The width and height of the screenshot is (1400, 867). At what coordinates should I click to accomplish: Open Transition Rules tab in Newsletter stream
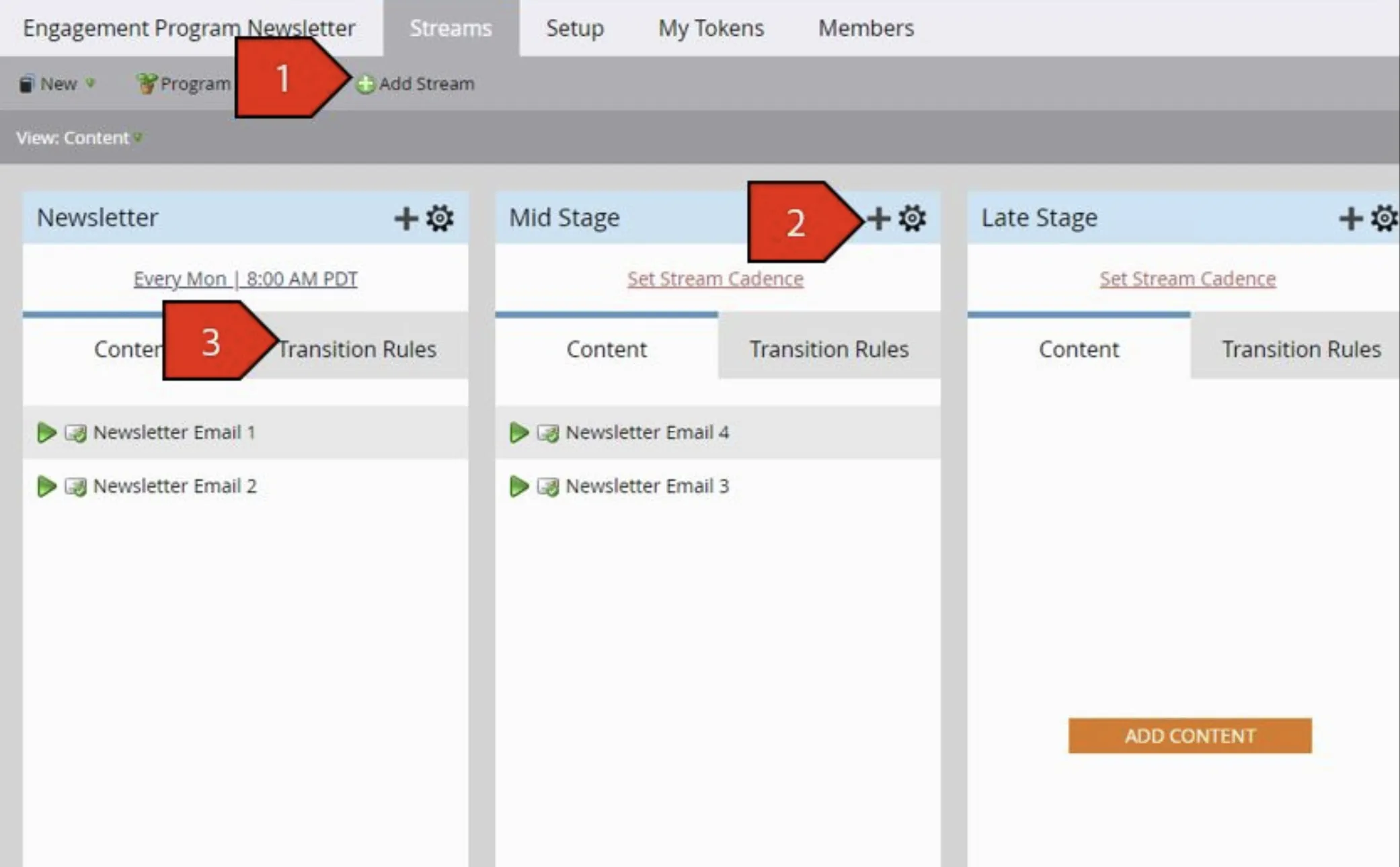pyautogui.click(x=356, y=349)
